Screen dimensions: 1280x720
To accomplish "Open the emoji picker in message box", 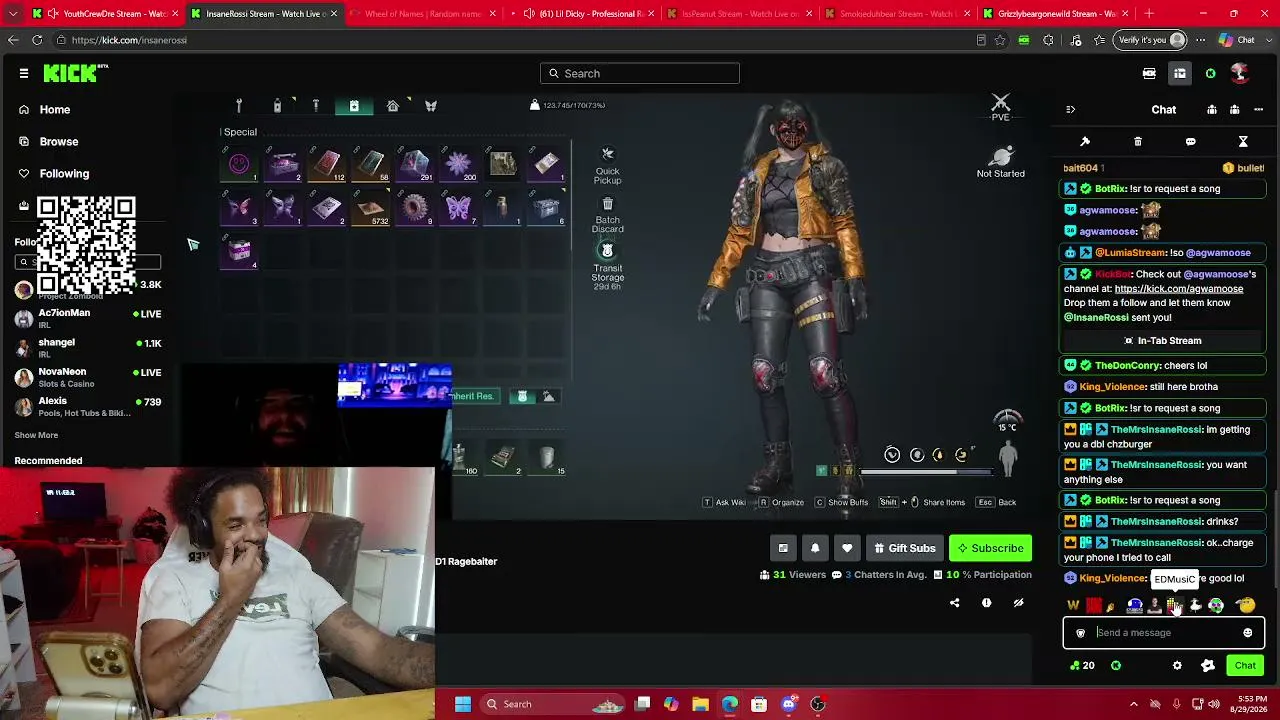I will coord(1247,633).
